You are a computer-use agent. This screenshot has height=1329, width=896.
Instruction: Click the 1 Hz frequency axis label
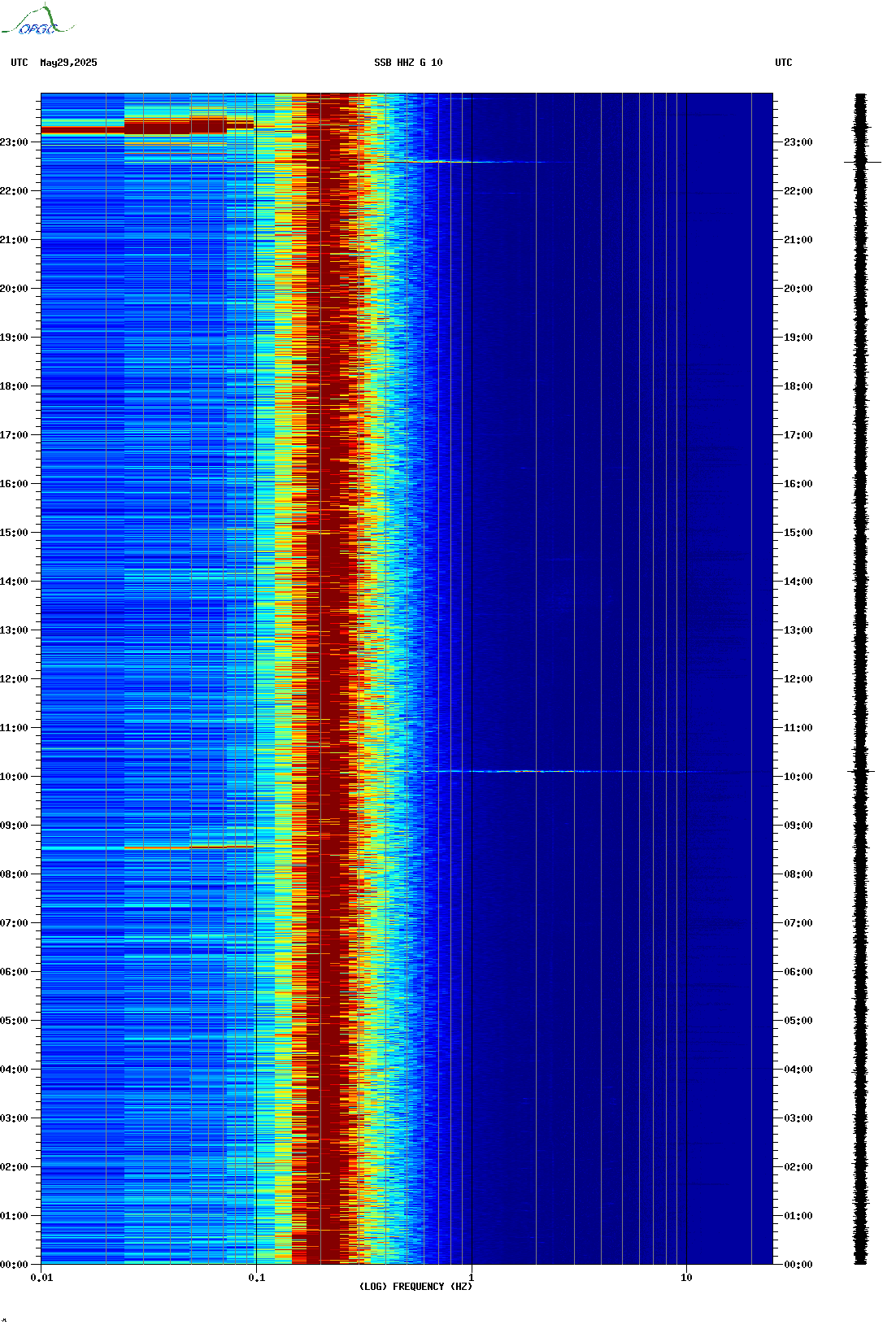472,1278
